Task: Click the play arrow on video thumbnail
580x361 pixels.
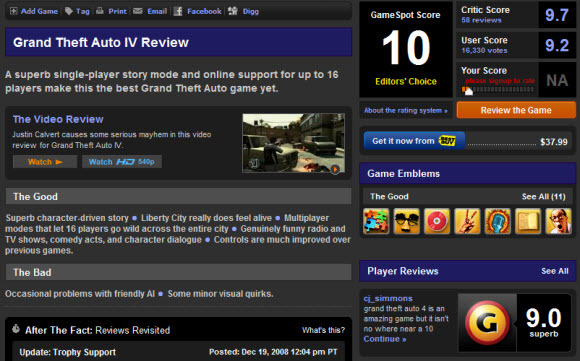Action: 335,169
